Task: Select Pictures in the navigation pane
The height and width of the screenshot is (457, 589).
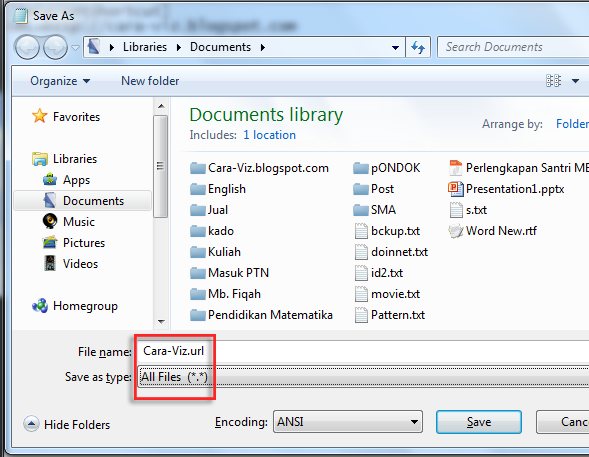Action: coord(84,243)
